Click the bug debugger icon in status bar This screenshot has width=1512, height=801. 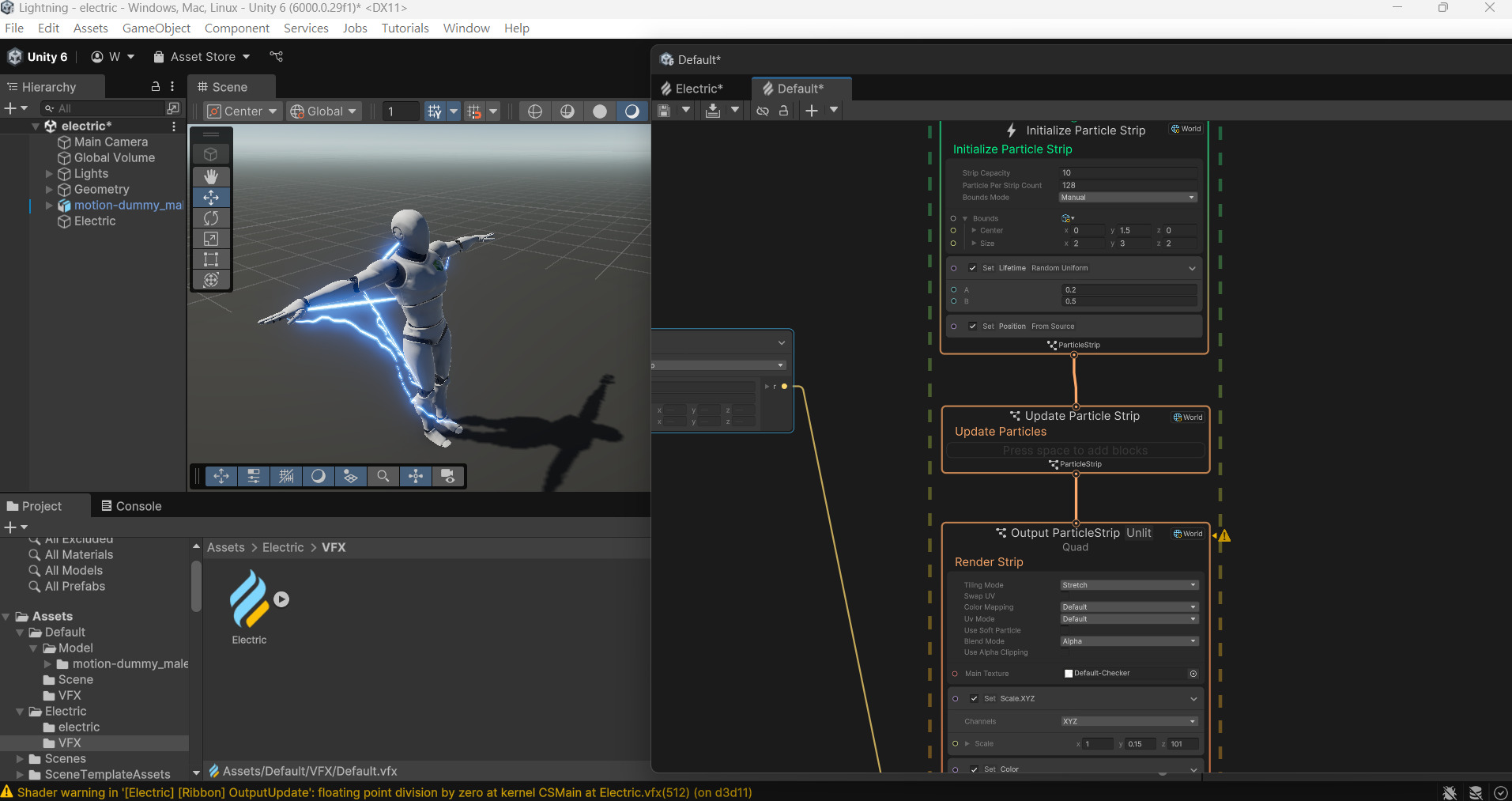click(1450, 792)
